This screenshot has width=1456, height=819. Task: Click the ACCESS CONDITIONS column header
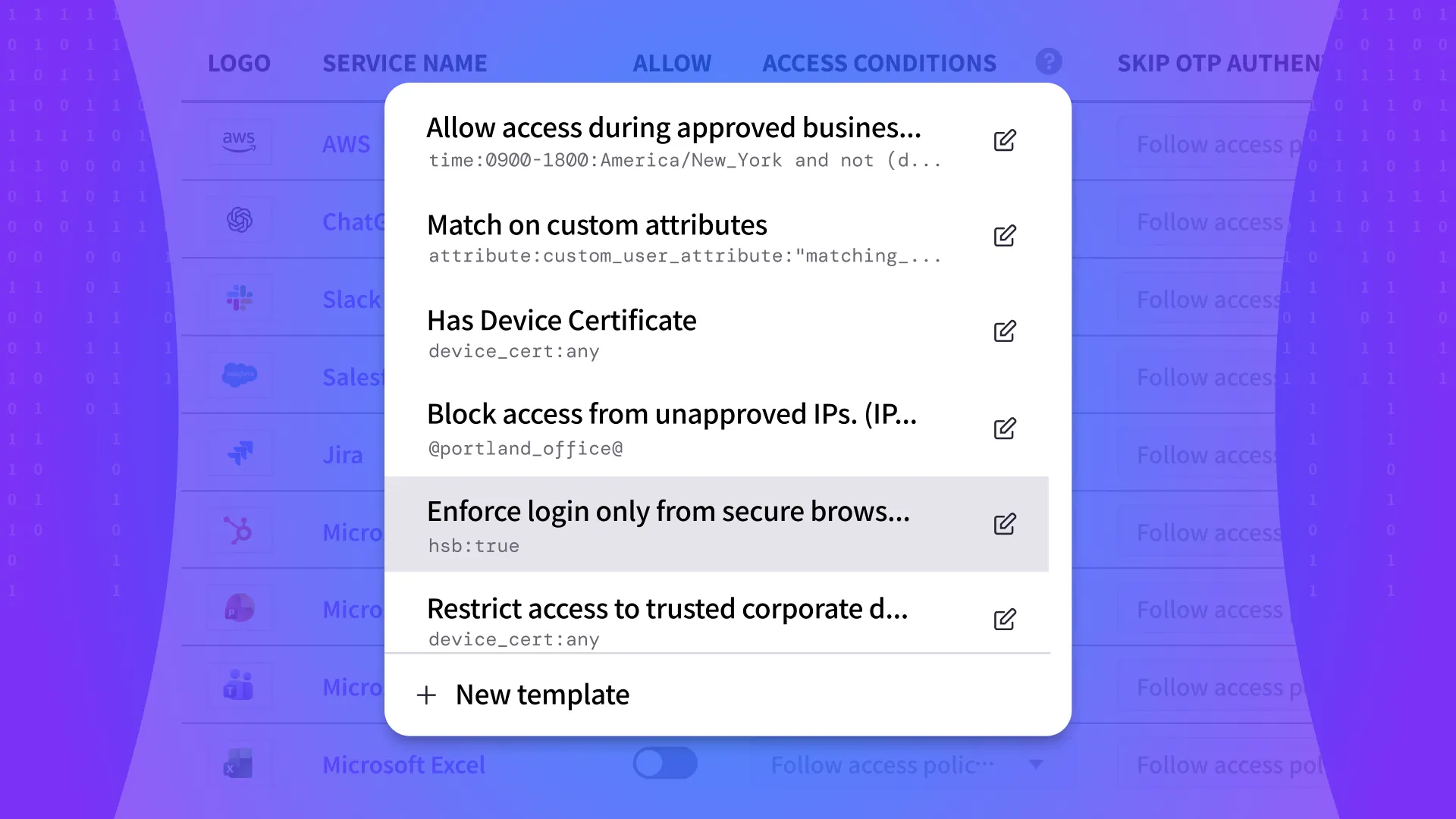tap(879, 63)
